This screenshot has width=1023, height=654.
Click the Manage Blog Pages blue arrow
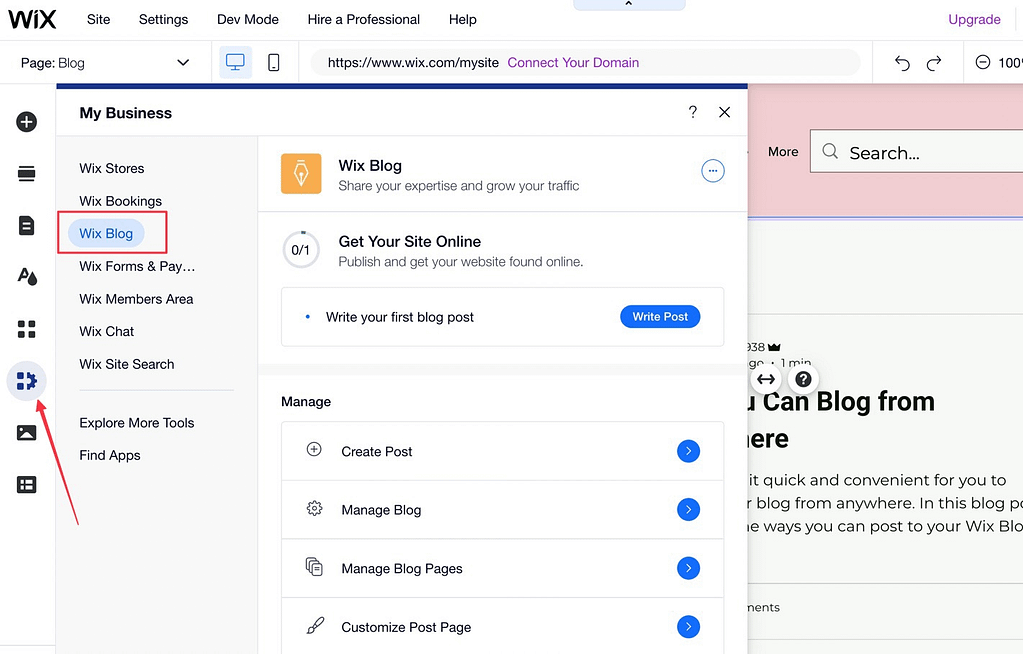click(688, 568)
